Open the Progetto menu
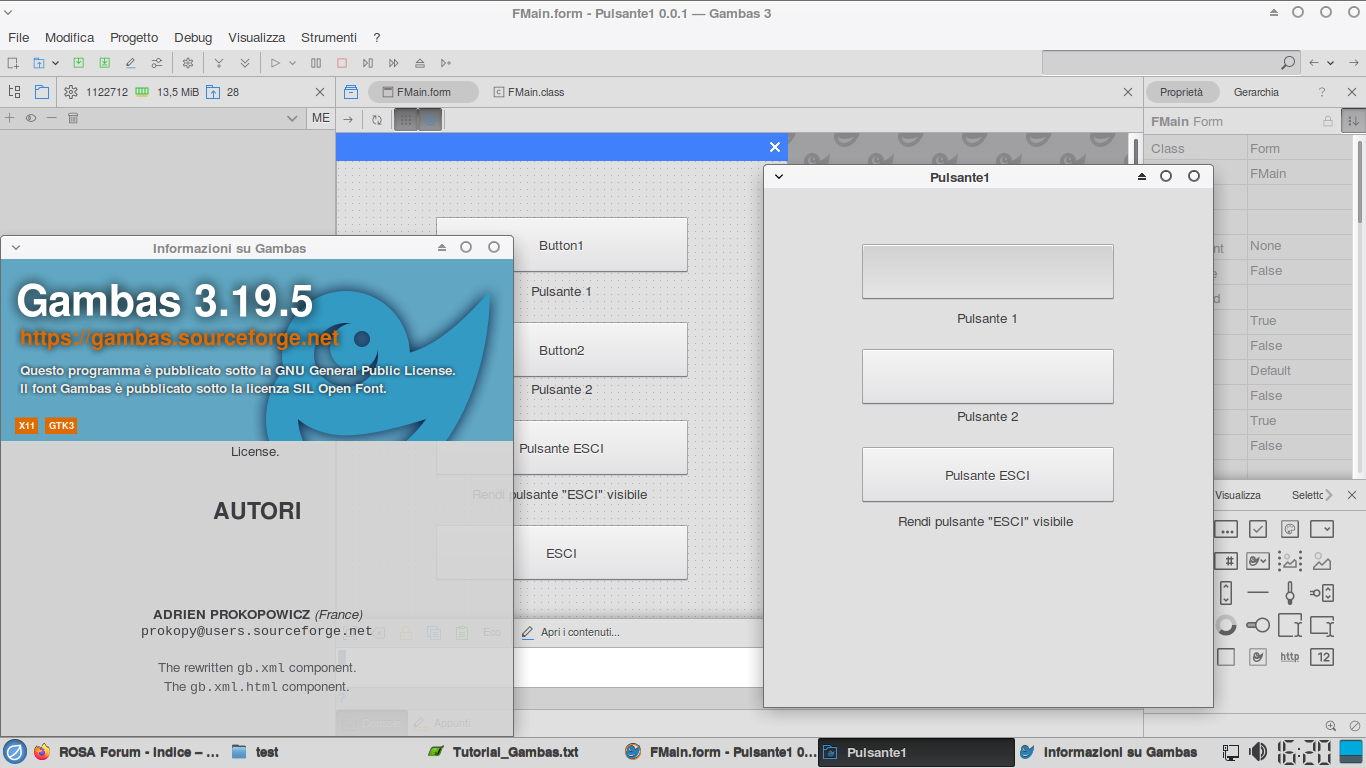Screen dimensions: 1366x768 pyautogui.click(x=134, y=37)
